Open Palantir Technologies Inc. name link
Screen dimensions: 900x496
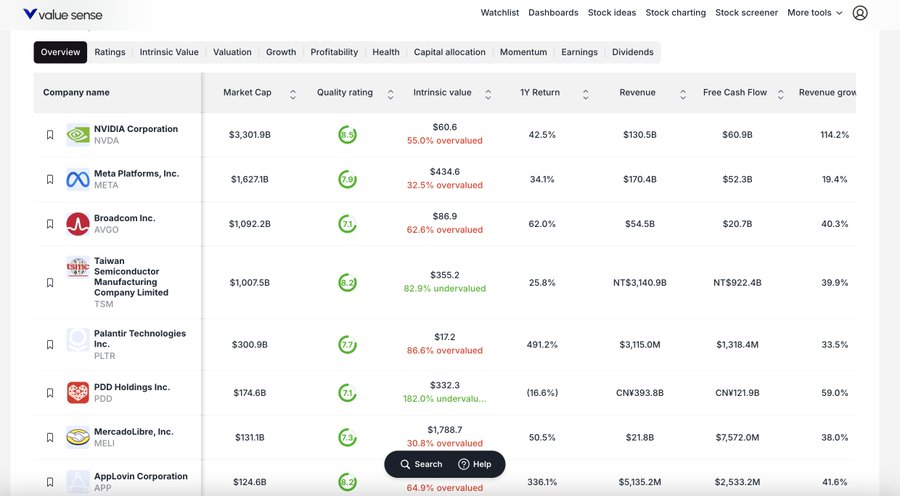140,339
